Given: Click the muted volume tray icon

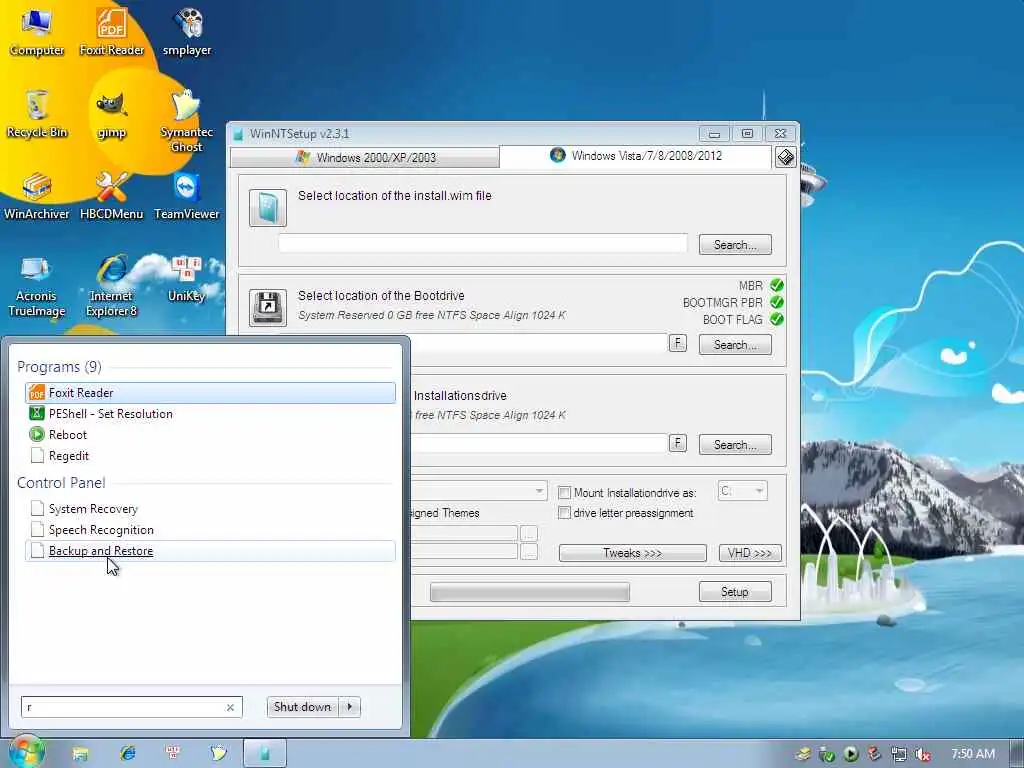Looking at the screenshot, I should click(923, 754).
